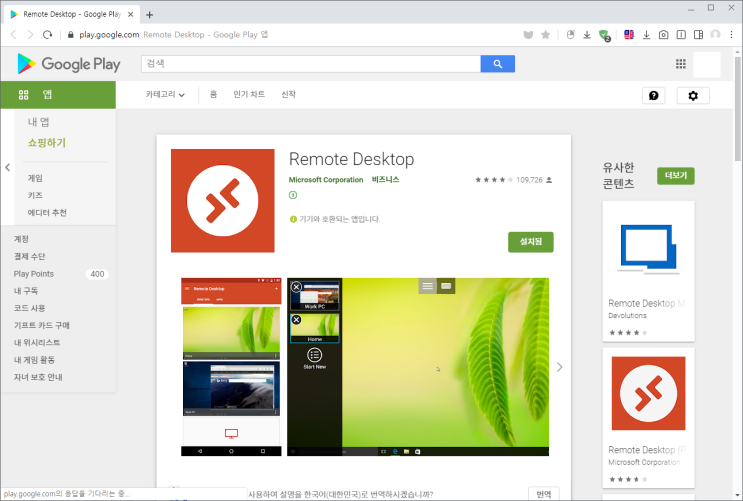This screenshot has height=501, width=743.
Task: Click the flag translation extension icon
Action: pos(629,35)
